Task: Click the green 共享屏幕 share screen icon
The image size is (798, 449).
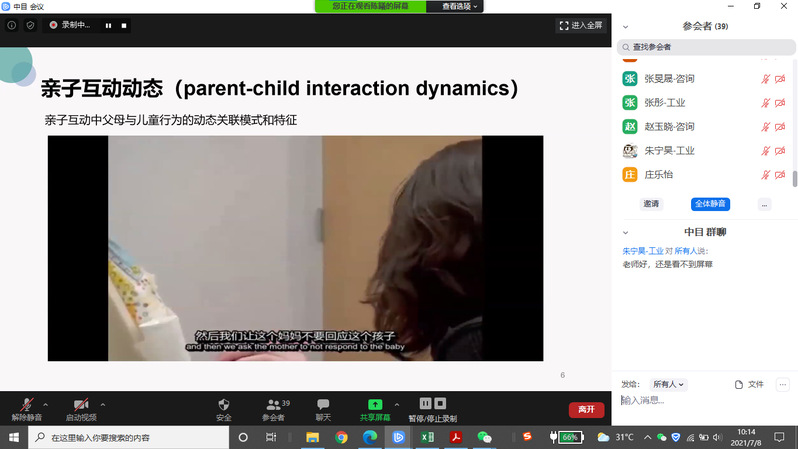Action: 375,405
